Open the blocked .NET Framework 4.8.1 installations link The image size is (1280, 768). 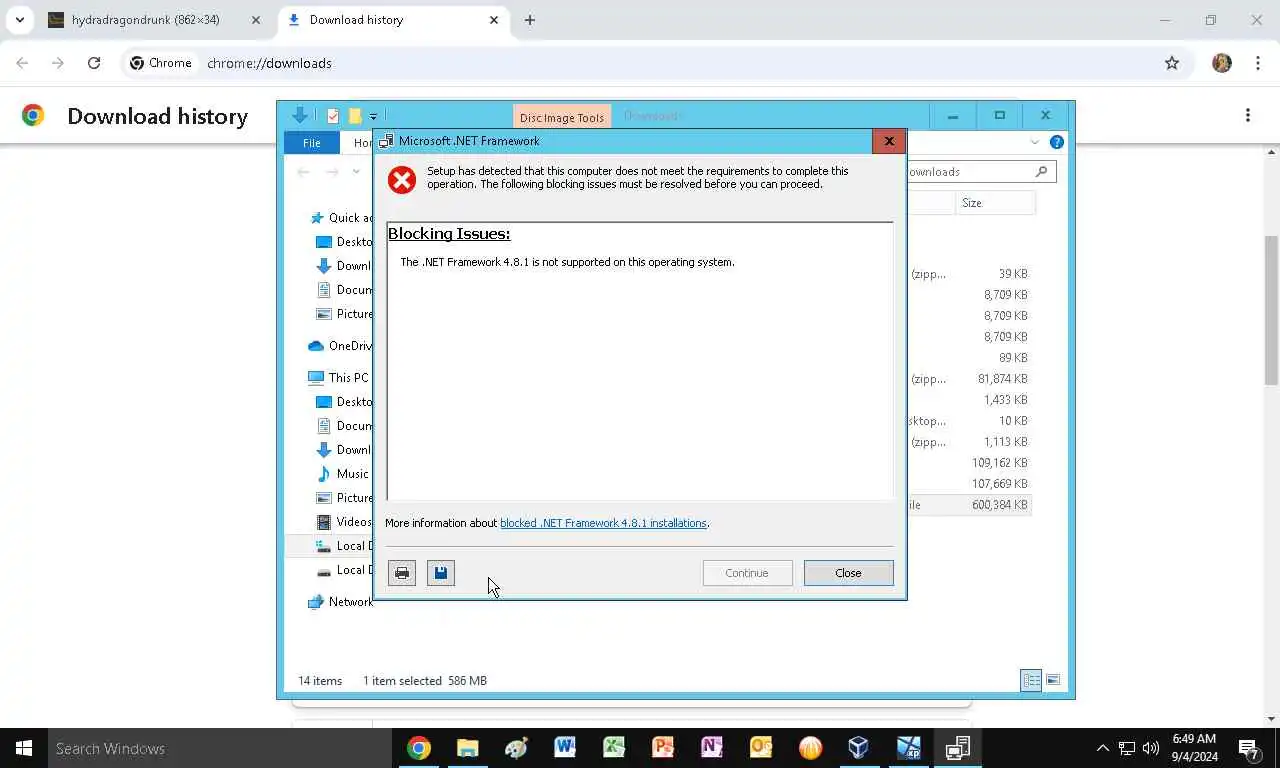(x=603, y=523)
